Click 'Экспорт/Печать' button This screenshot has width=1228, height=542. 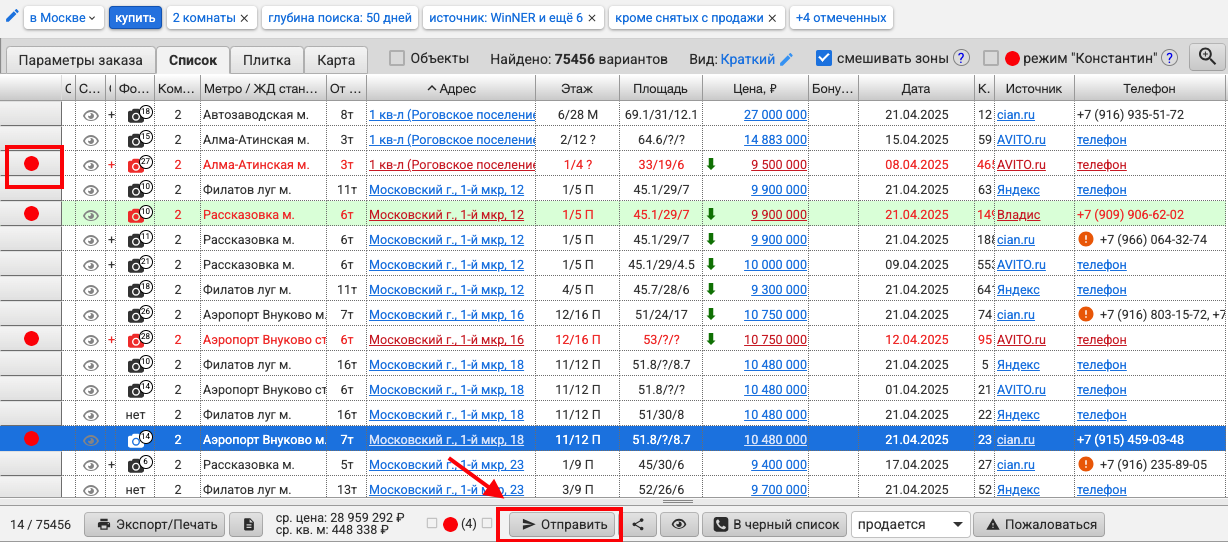155,524
